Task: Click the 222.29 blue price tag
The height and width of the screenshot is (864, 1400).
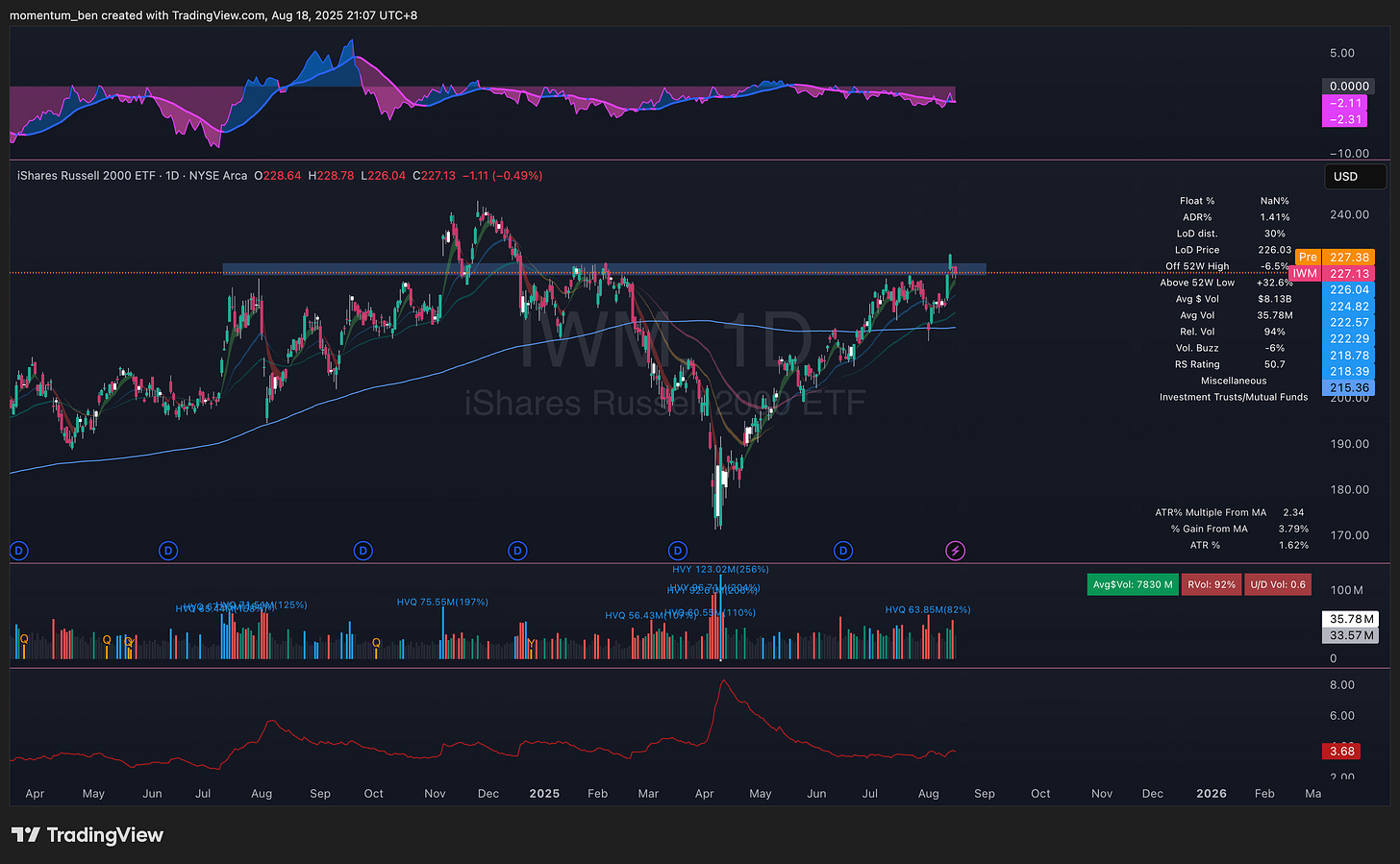Action: pyautogui.click(x=1349, y=339)
